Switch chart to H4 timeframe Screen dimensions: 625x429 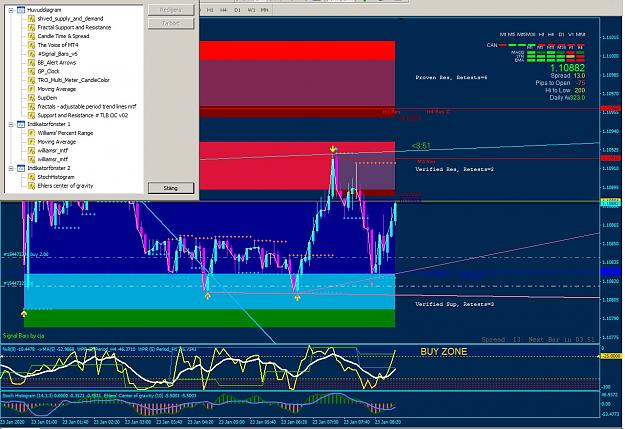223,10
